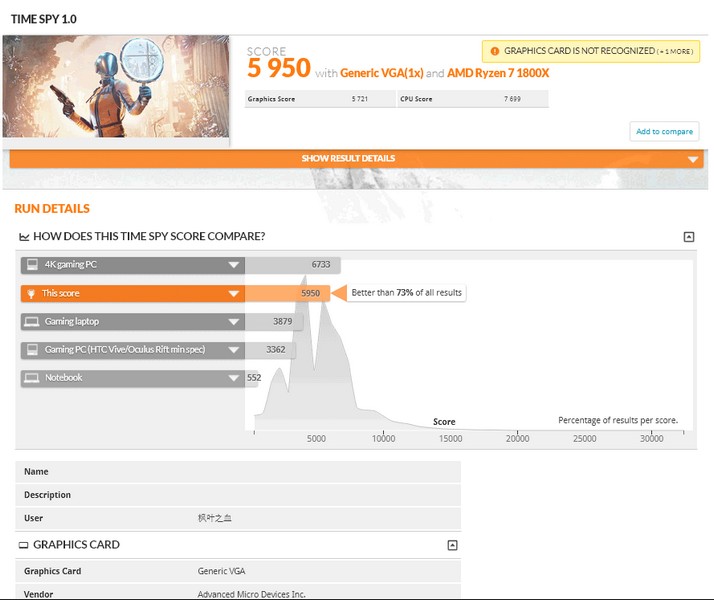Click the Name row label
The image size is (714, 600).
36,472
